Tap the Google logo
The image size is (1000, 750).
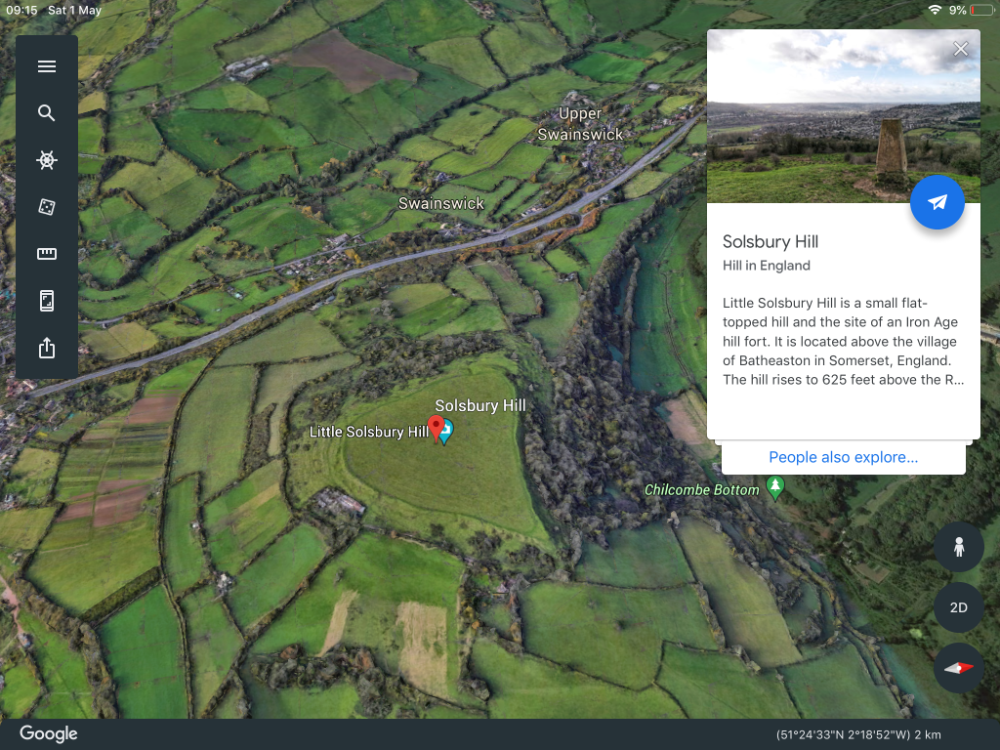tap(48, 734)
